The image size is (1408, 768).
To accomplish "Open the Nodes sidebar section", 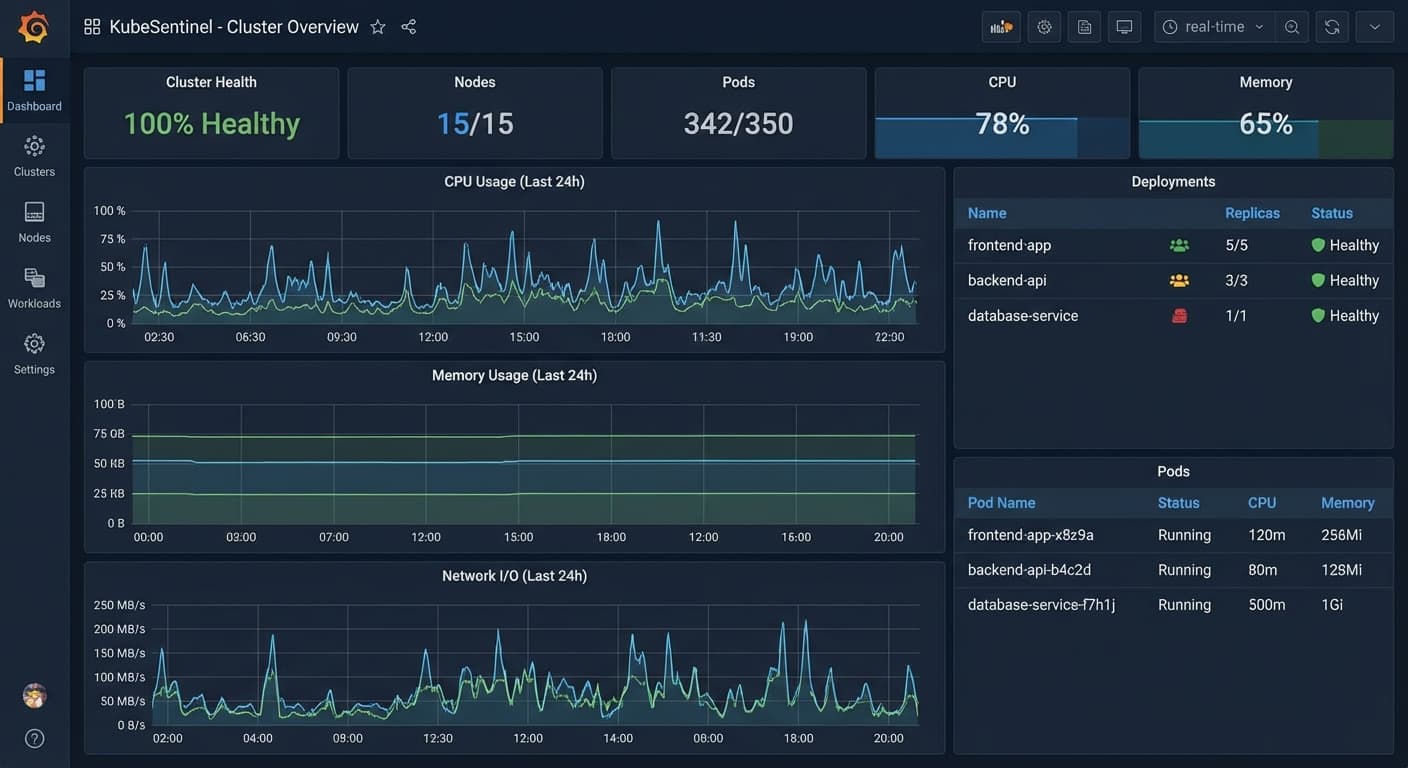I will pos(34,223).
